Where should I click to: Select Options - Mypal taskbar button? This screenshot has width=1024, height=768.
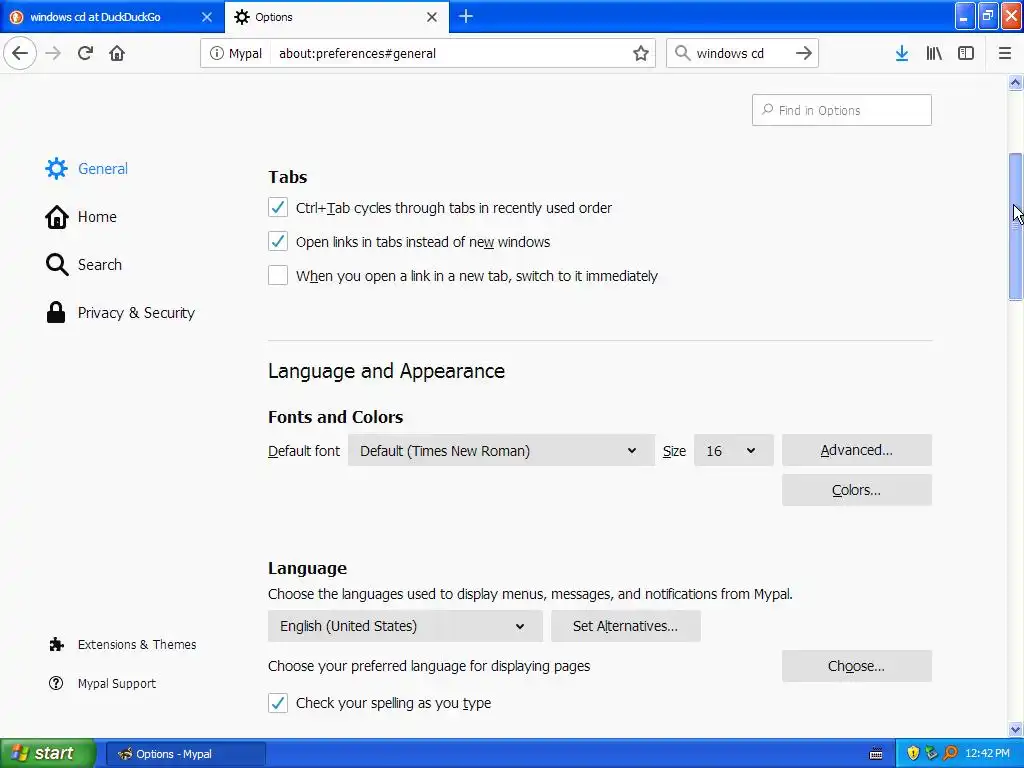(x=185, y=754)
